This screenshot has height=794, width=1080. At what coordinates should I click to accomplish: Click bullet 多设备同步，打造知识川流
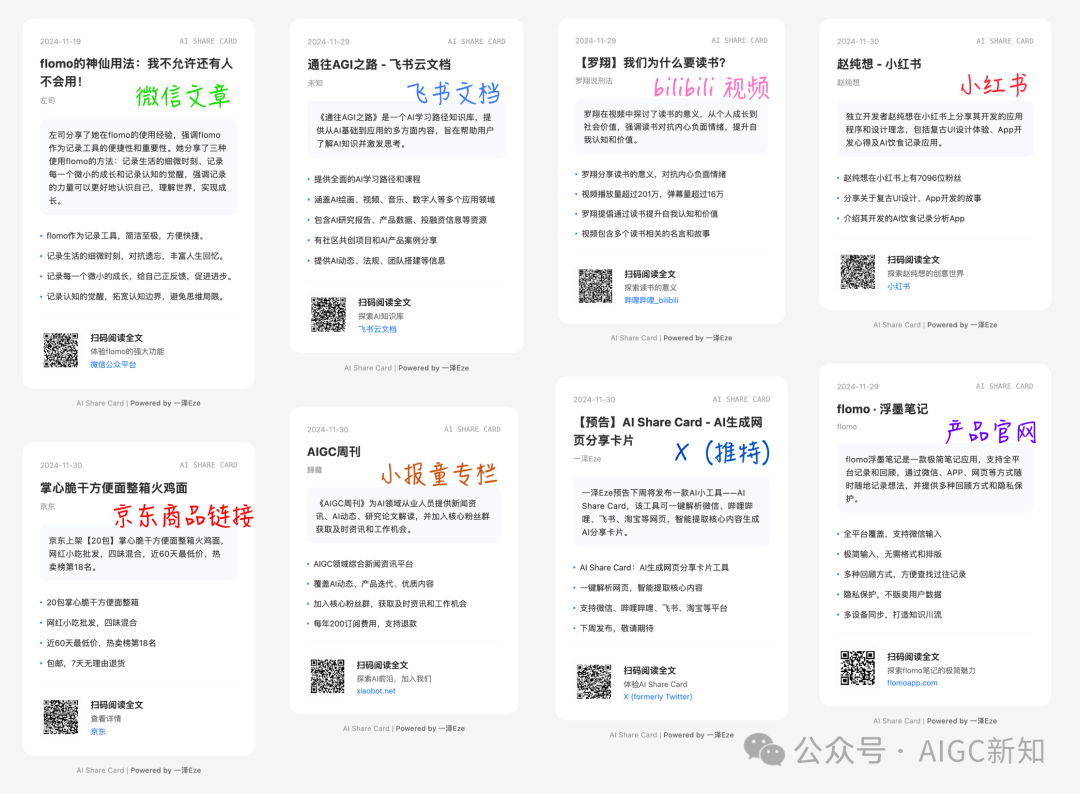pos(893,615)
